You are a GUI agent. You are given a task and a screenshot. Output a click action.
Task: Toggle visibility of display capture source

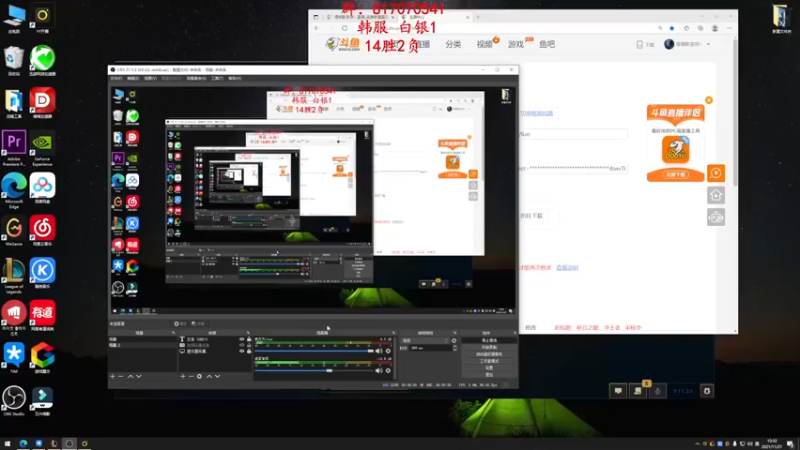pyautogui.click(x=242, y=351)
